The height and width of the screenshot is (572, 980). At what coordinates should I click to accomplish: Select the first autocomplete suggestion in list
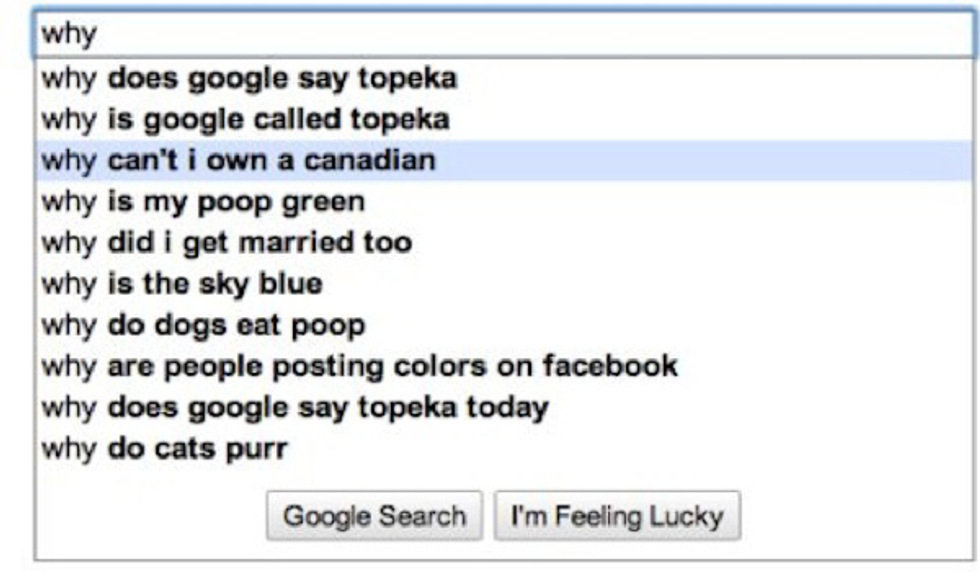[x=249, y=78]
